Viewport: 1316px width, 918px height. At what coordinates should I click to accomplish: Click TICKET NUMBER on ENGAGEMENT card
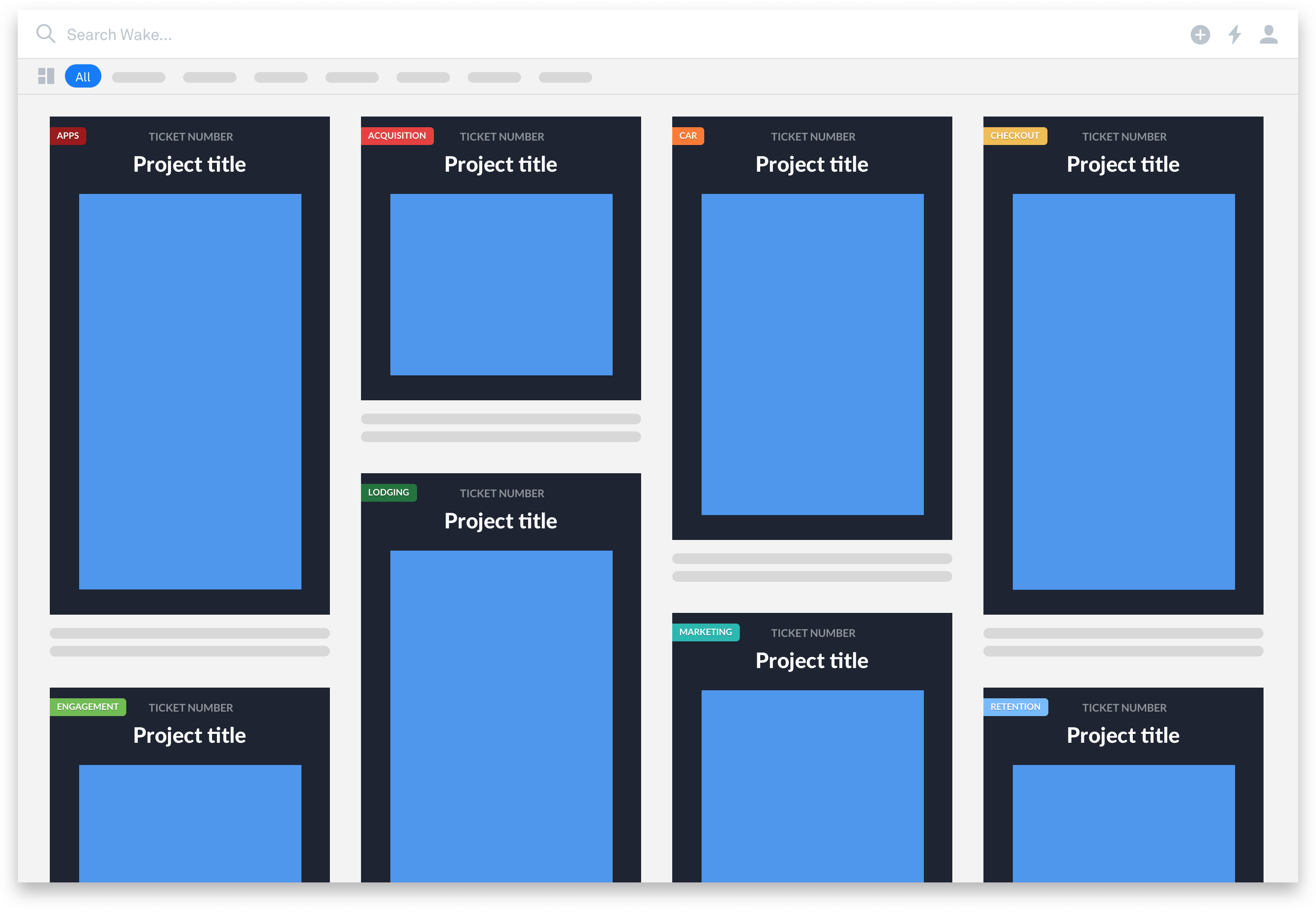click(191, 708)
